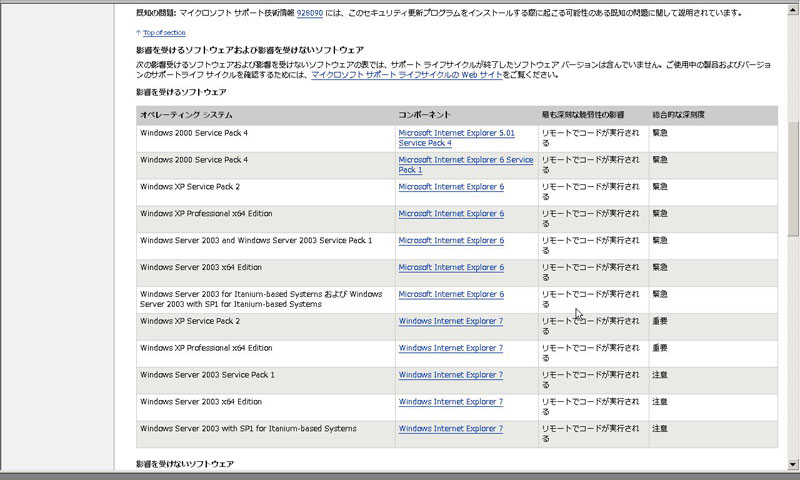Click the 影響を受けないソフトウェア heading at the bottom
800x480 pixels.
point(185,464)
